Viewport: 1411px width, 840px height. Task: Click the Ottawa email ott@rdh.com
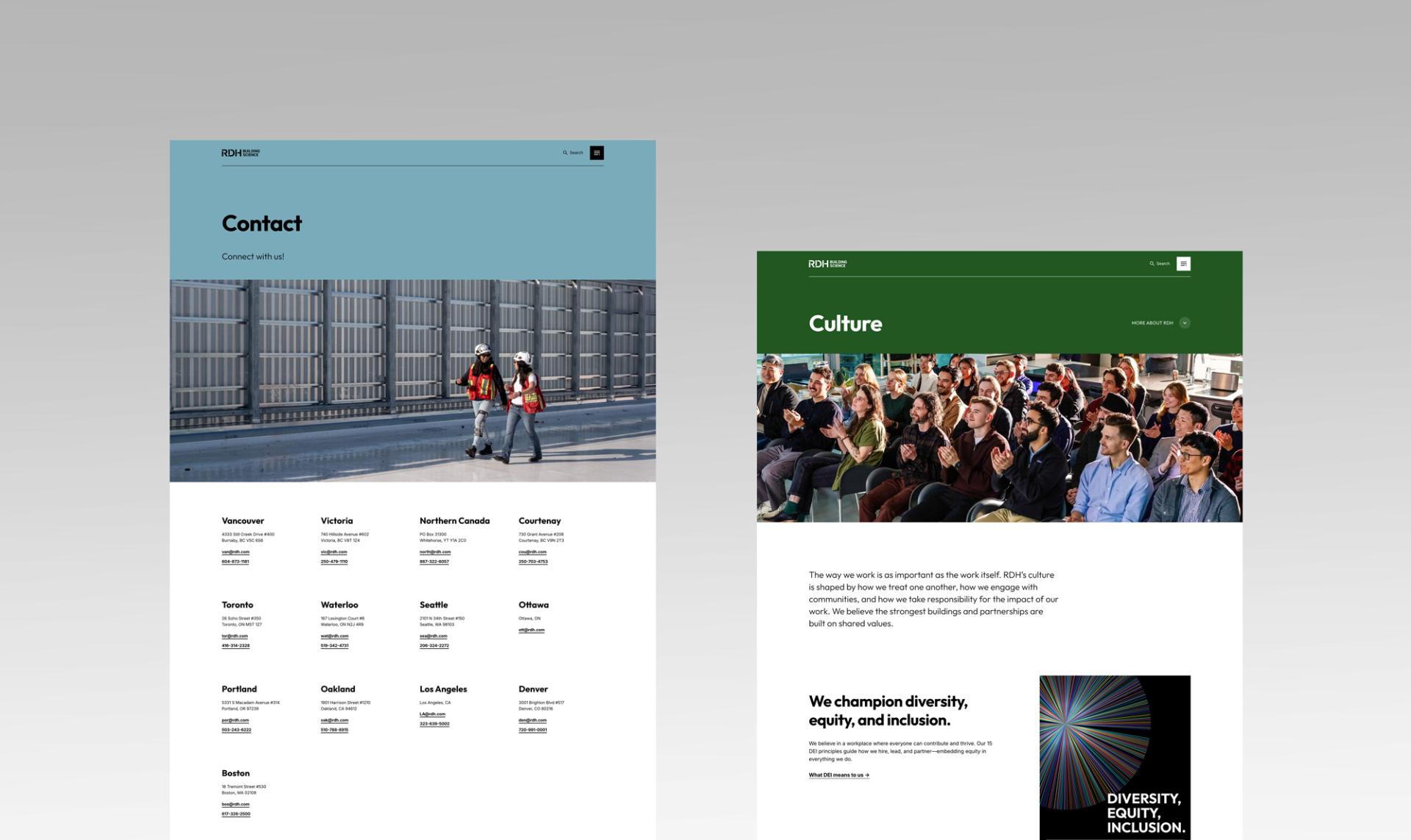[x=531, y=630]
